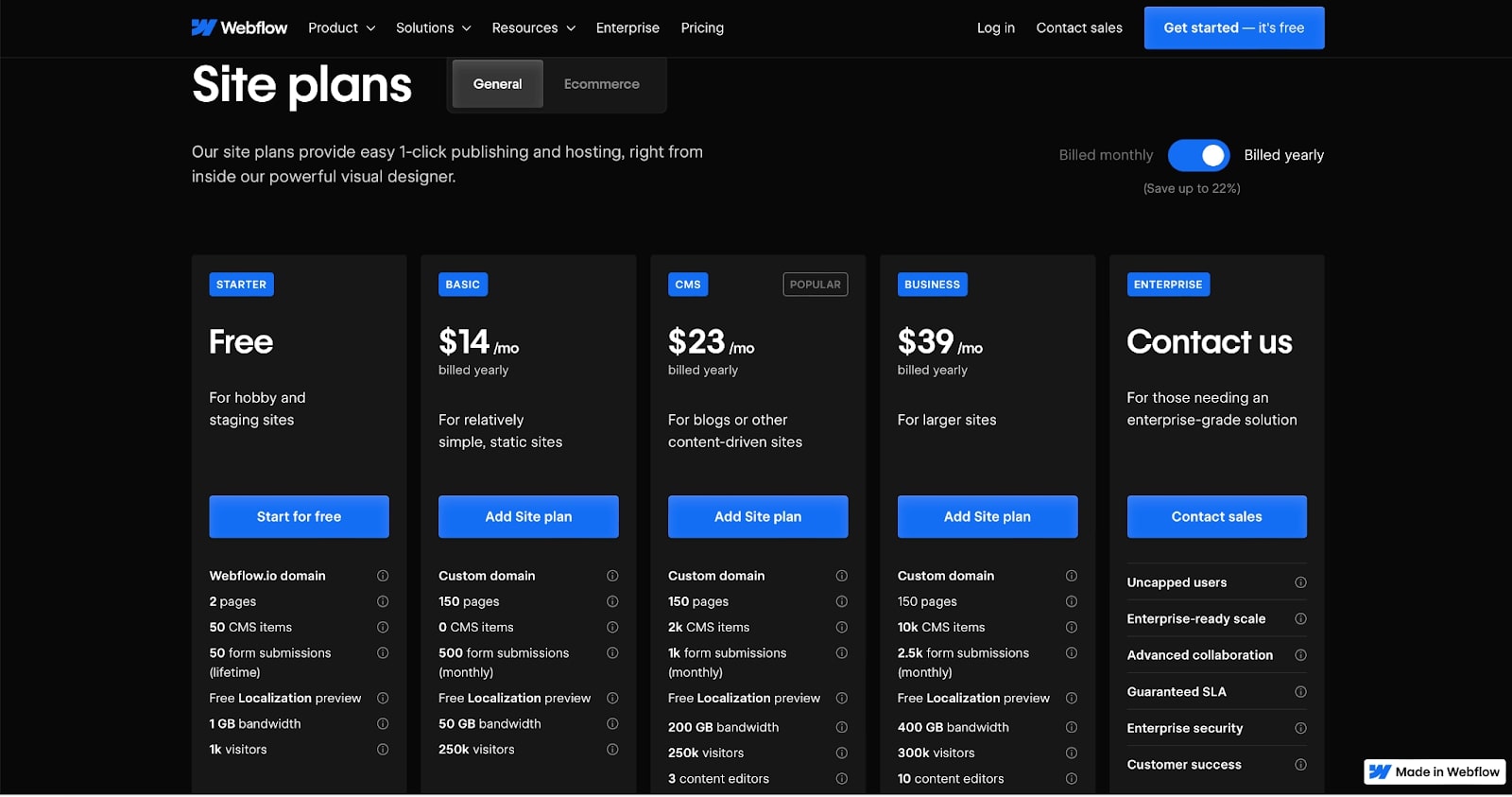Screen dimensions: 1512x797
Task: Show info for Starter Free Localization preview
Action: (383, 698)
